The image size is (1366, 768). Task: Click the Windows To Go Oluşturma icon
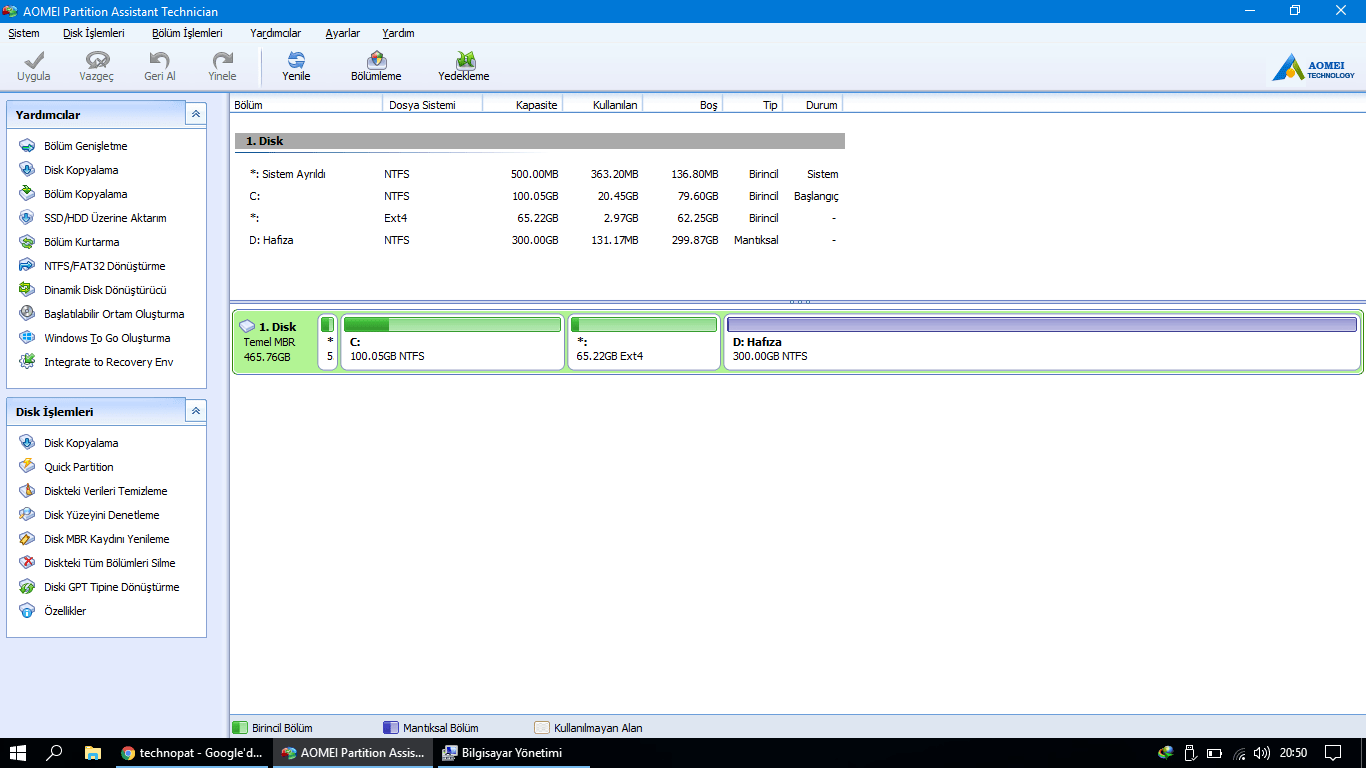click(27, 338)
